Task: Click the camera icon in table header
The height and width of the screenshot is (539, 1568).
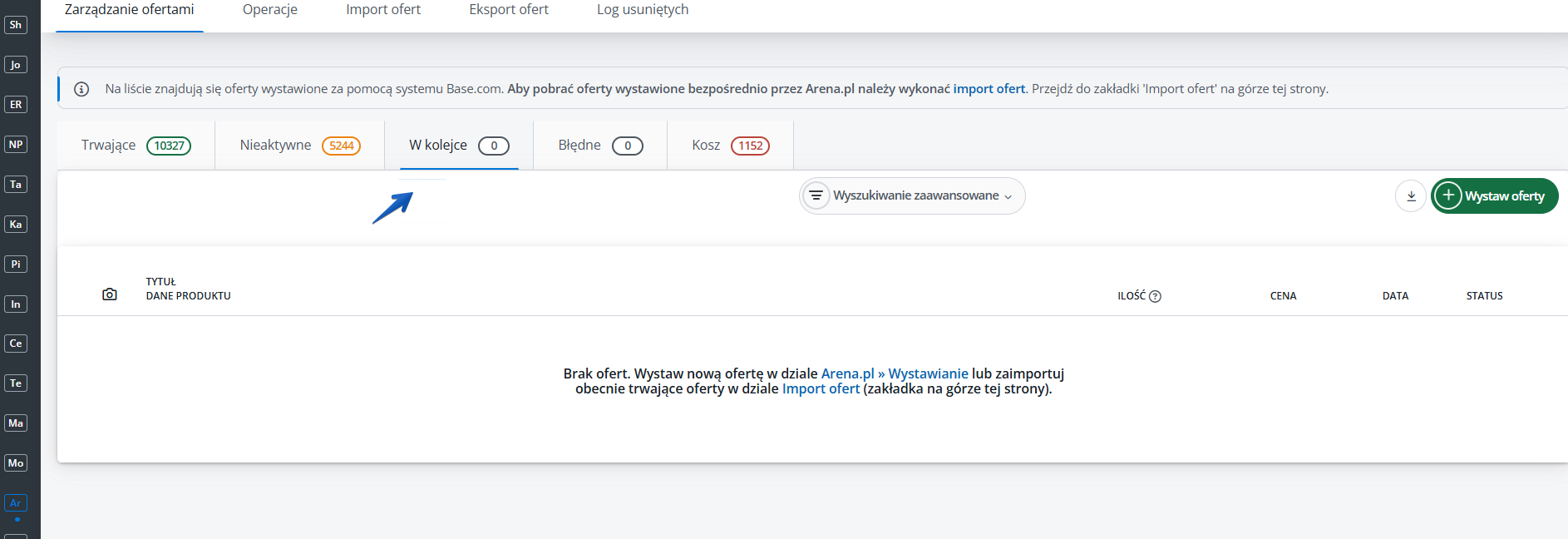Action: 110,294
